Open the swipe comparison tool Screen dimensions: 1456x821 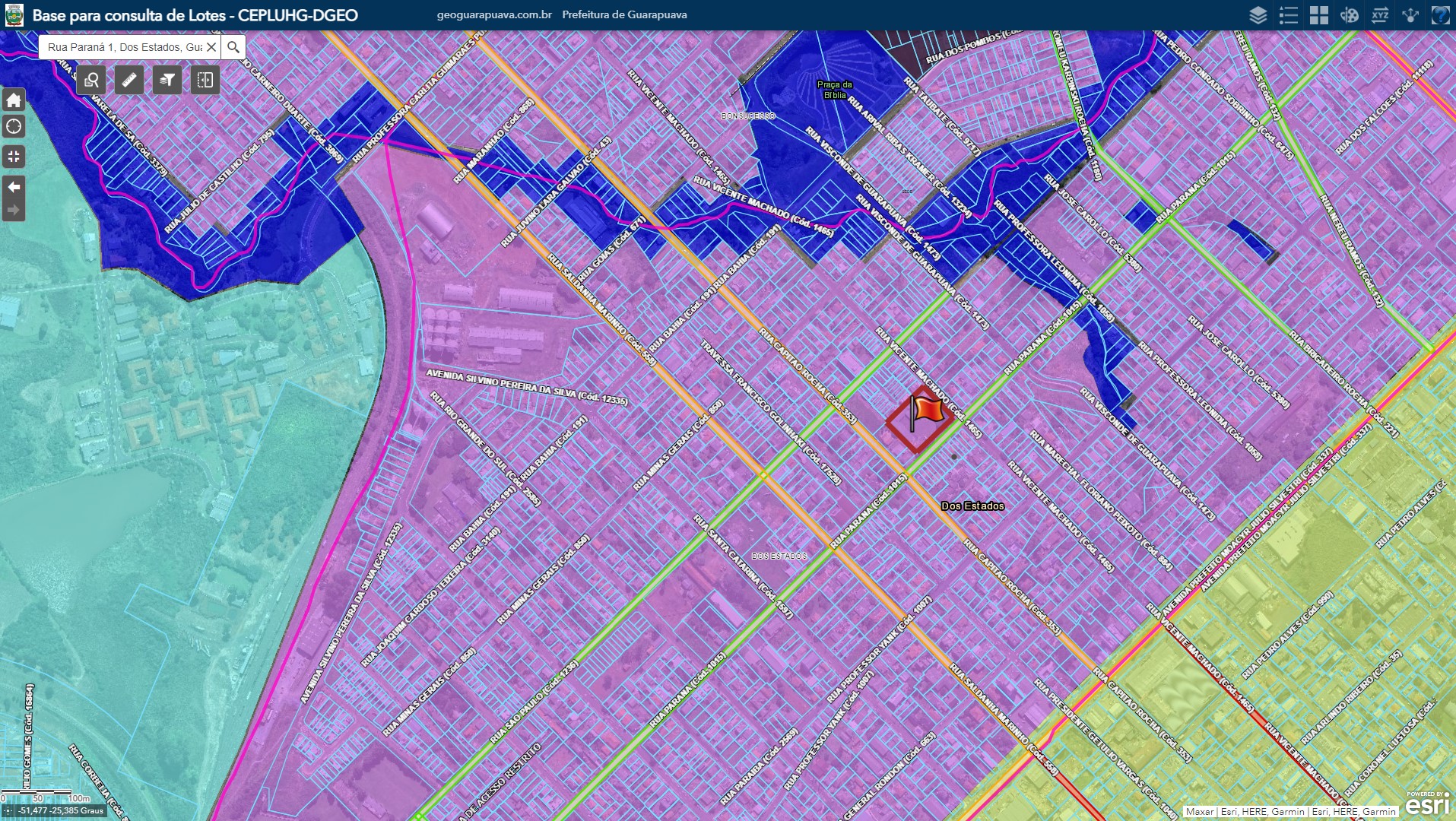point(205,80)
